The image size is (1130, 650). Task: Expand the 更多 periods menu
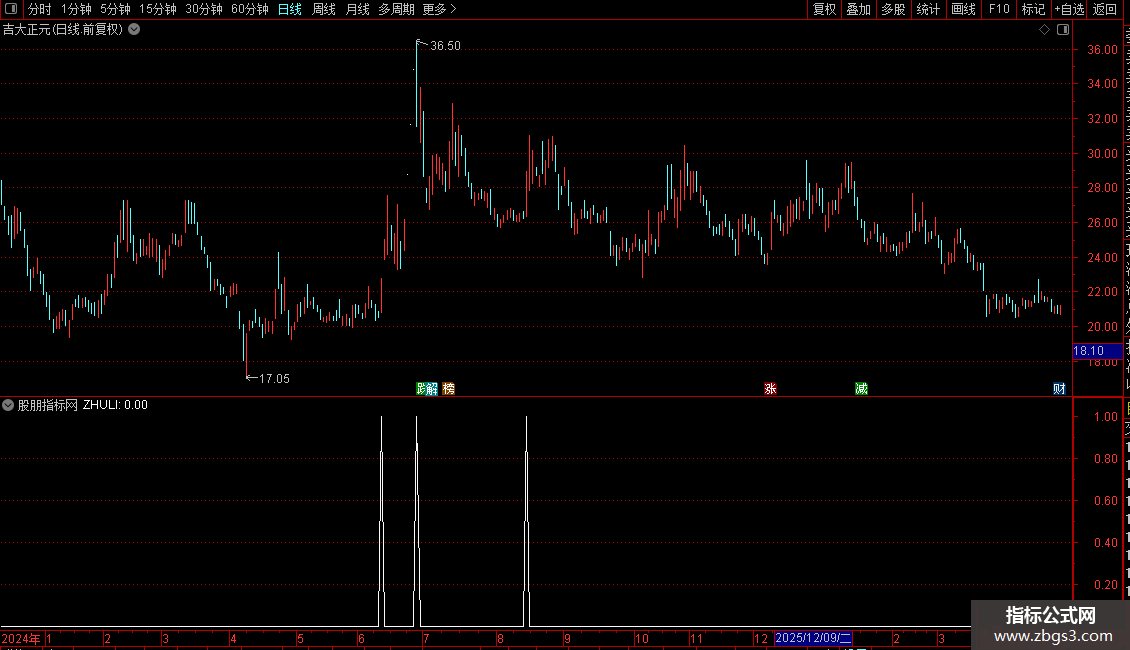[x=440, y=9]
